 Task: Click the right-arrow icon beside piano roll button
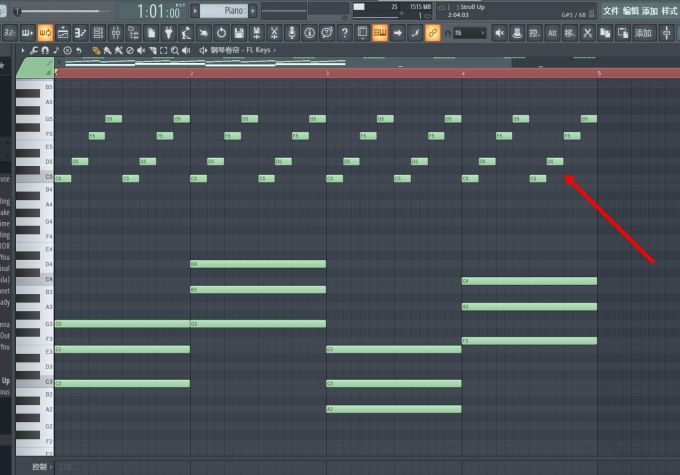click(397, 33)
